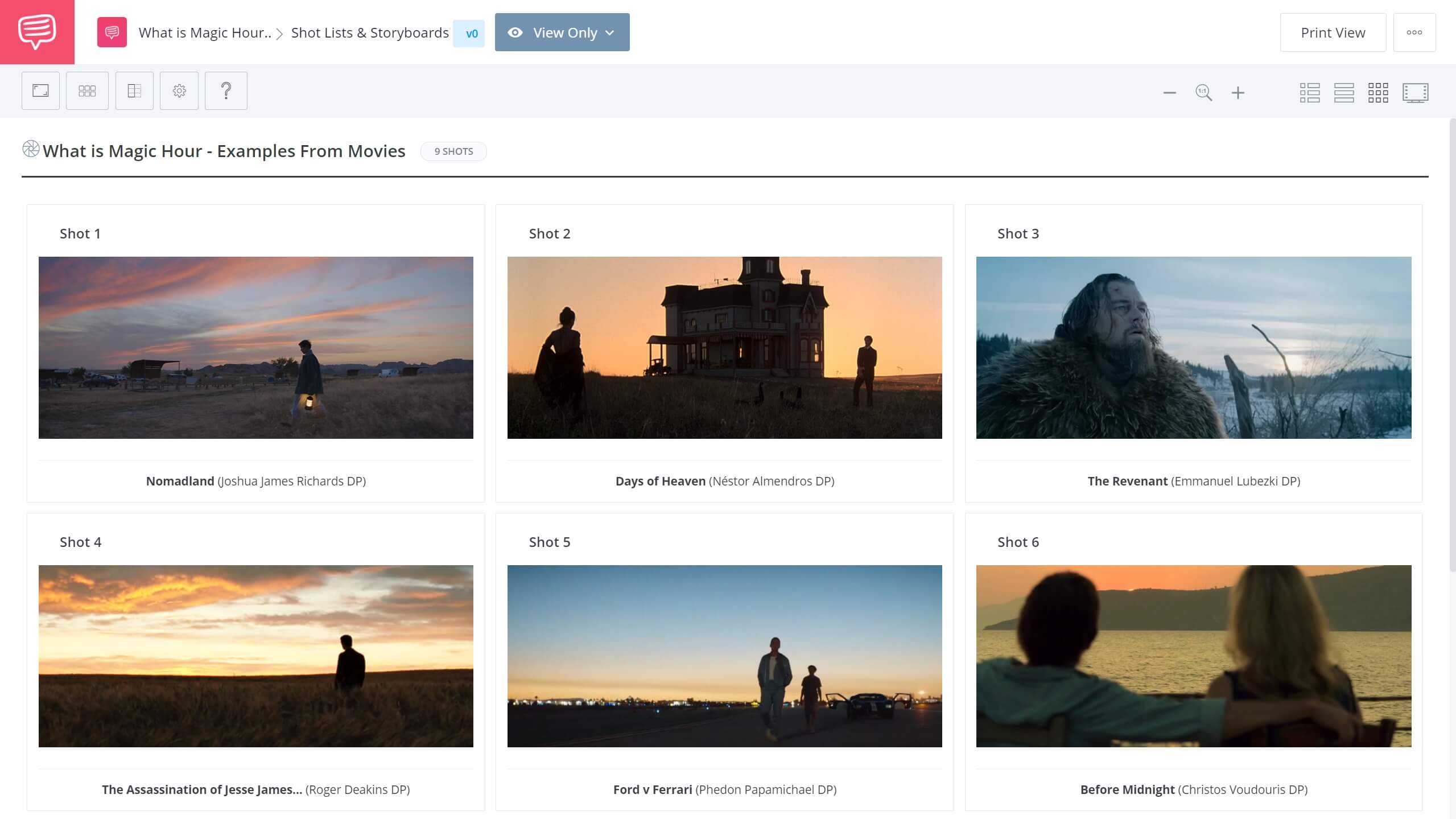This screenshot has width=1456, height=819.
Task: Click The Revenant (Emmanuel Lubezki DP) caption
Action: pos(1194,481)
